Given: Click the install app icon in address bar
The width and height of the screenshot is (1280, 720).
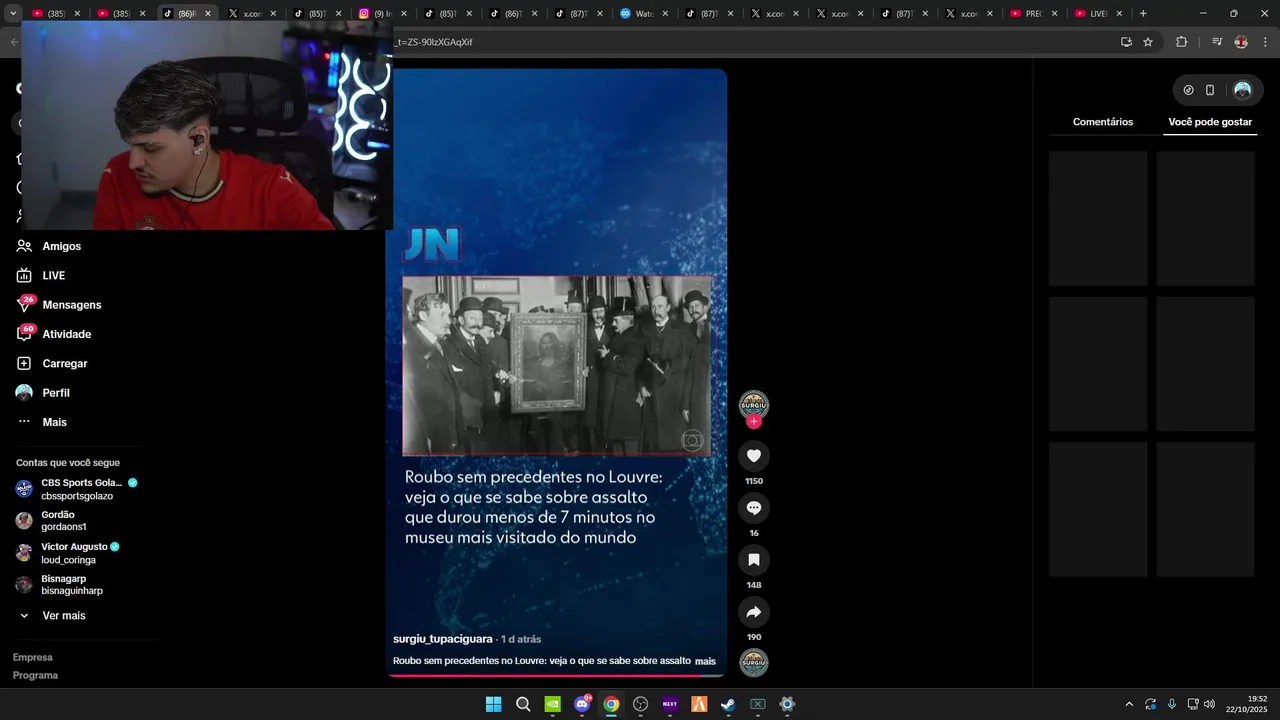Looking at the screenshot, I should 1126,42.
